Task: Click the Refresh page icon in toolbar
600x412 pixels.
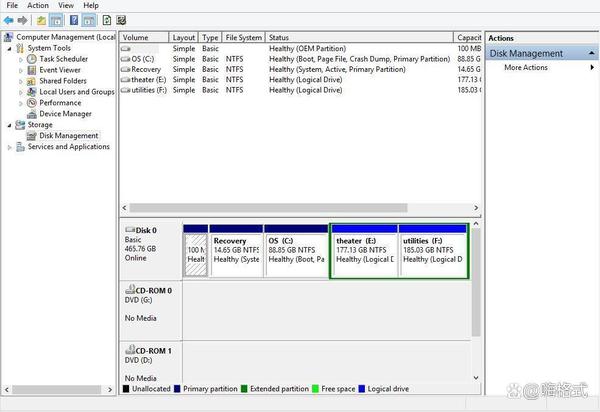Action: (x=107, y=20)
